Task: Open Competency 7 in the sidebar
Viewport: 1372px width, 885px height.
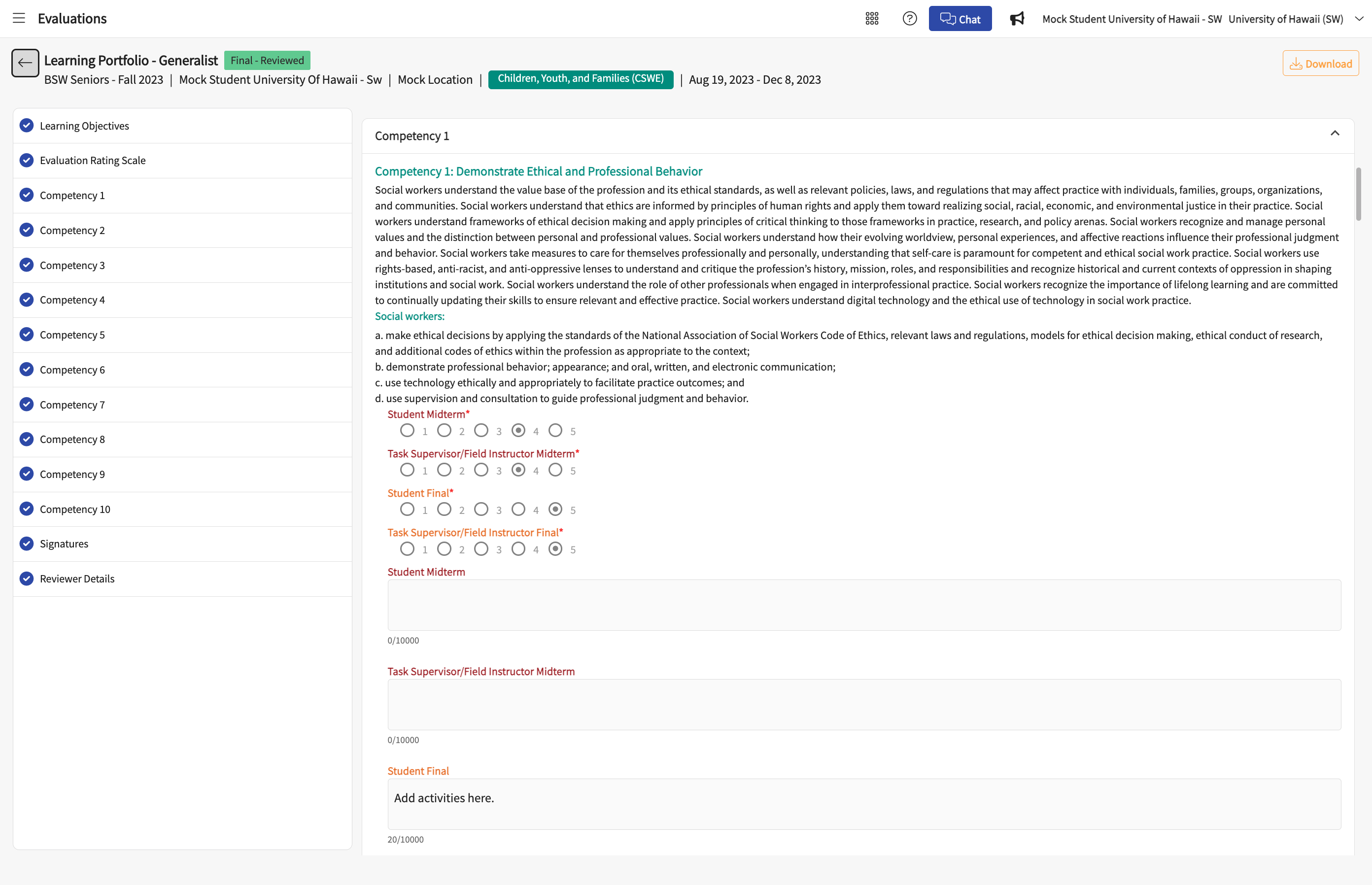Action: point(182,405)
